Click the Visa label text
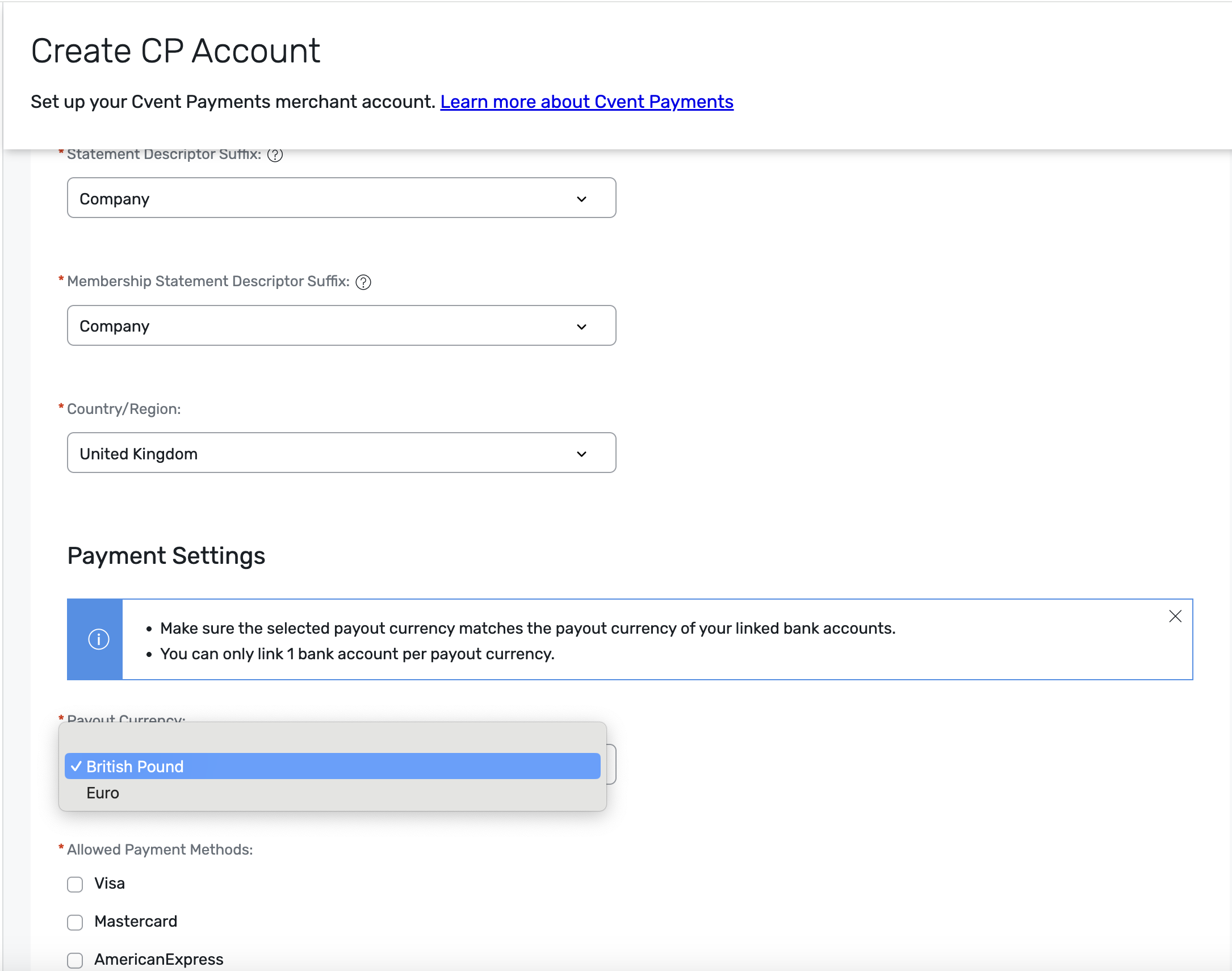Screen dimensions: 1232x971 tap(110, 884)
